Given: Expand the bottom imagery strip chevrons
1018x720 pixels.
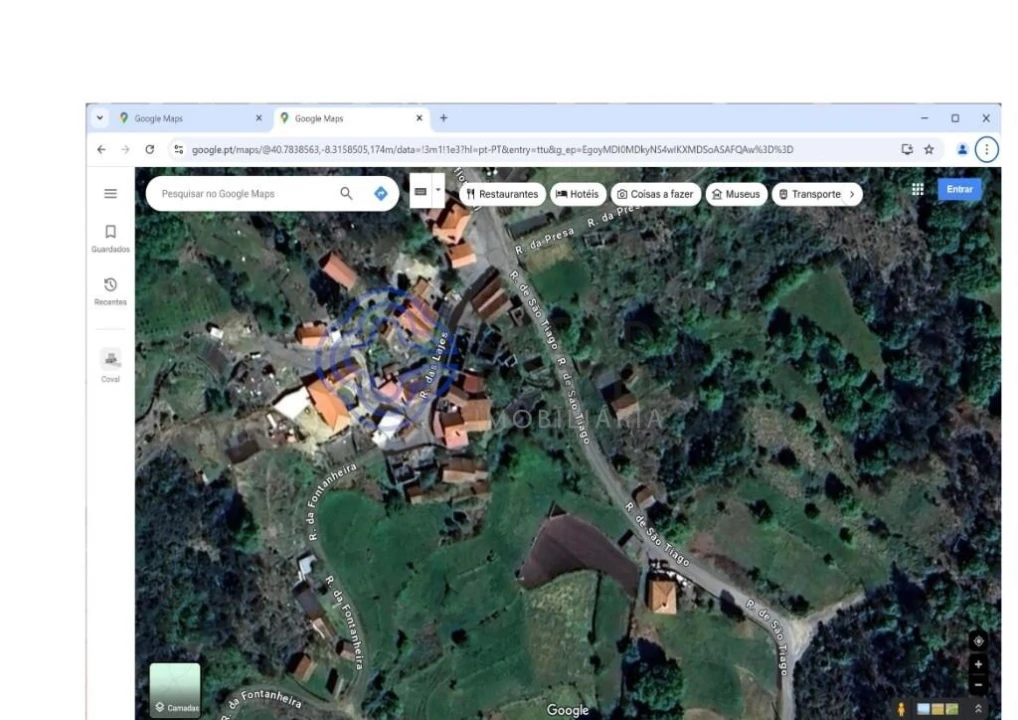Looking at the screenshot, I should pos(978,709).
